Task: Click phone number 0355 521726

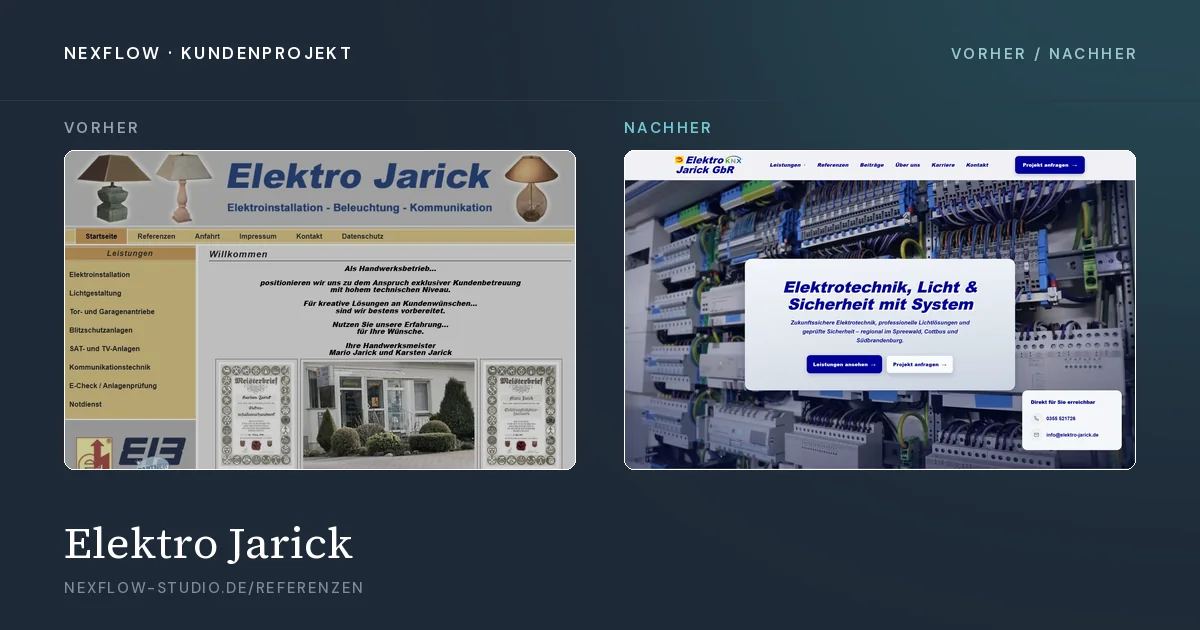Action: click(x=1061, y=418)
